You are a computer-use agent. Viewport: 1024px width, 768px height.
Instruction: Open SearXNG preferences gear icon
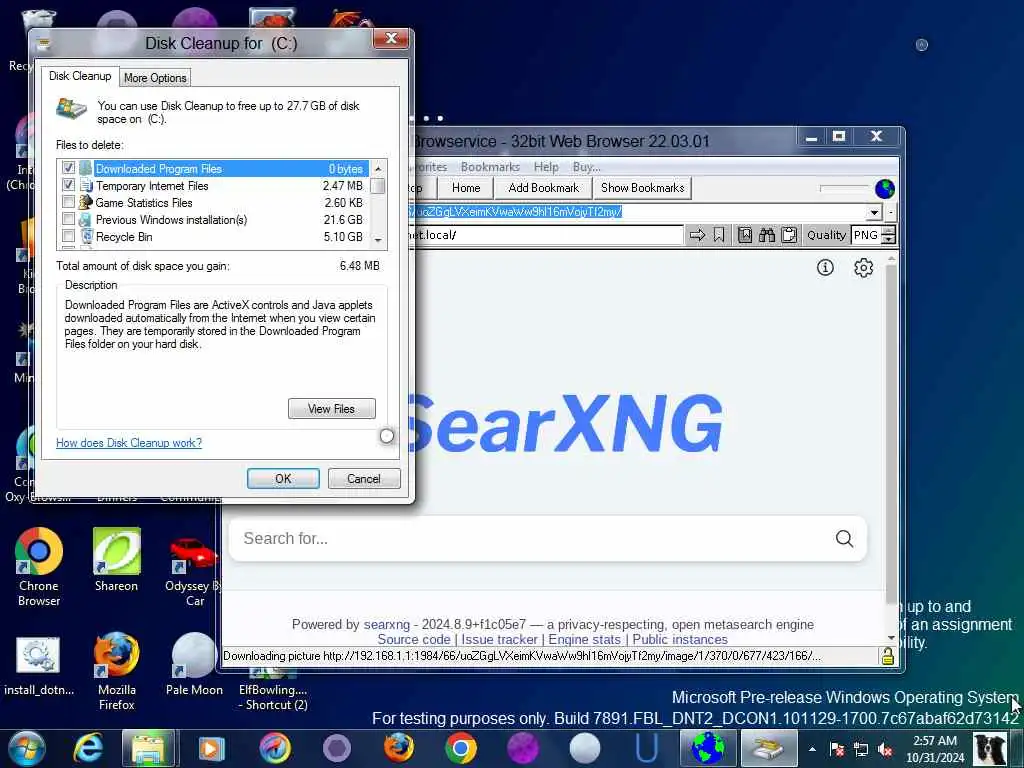[x=863, y=267]
